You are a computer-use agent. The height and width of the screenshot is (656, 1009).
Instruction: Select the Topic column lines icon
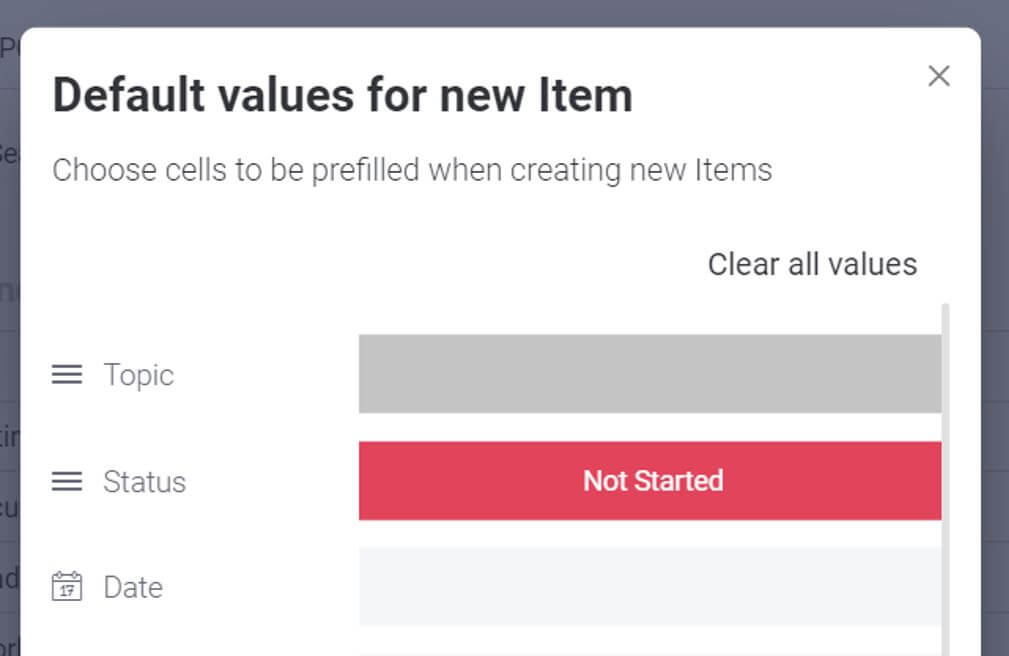67,374
